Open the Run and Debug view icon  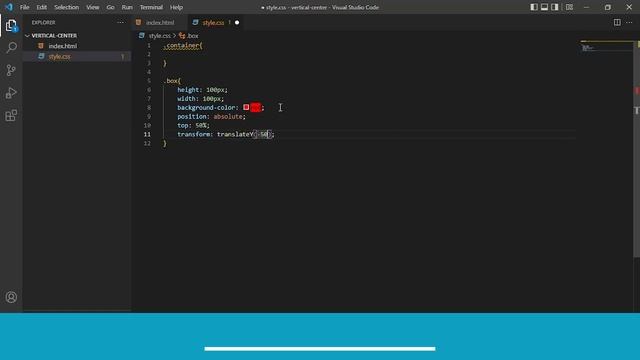(11, 93)
